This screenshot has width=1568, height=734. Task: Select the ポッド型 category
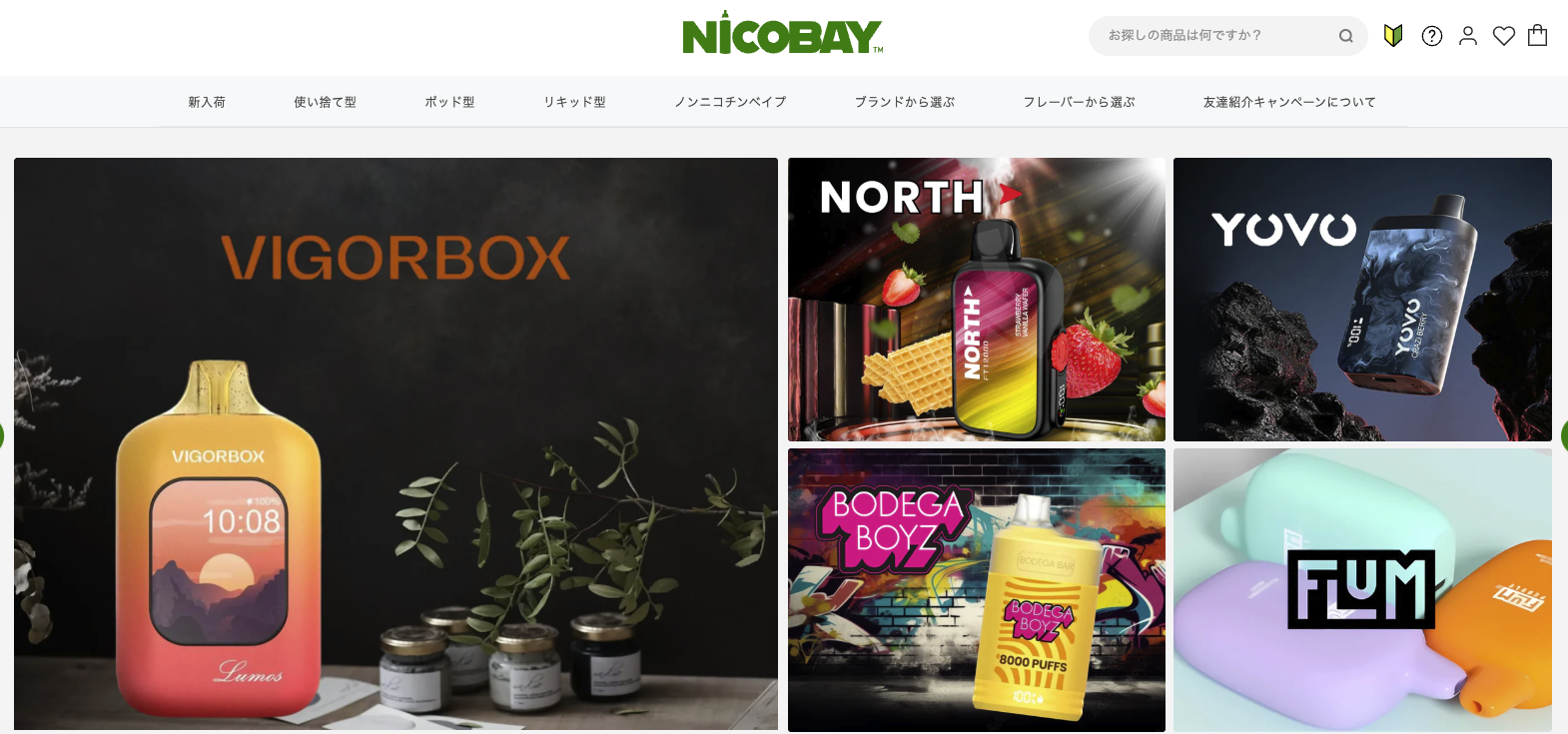[x=449, y=102]
